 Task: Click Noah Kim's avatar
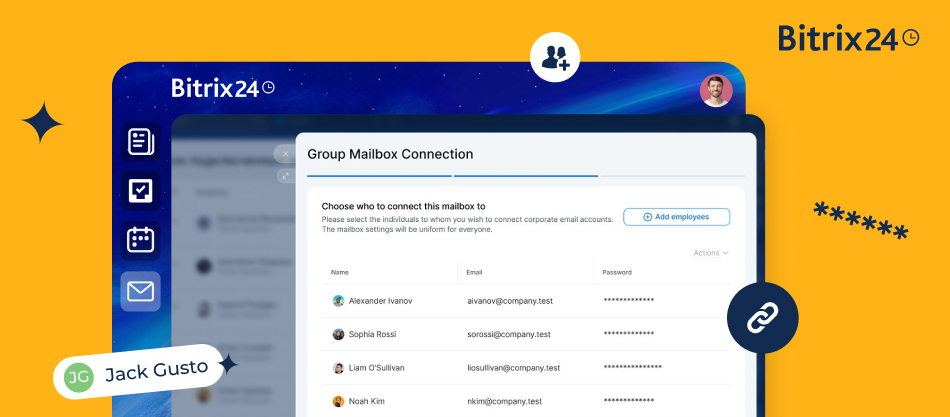pyautogui.click(x=338, y=402)
